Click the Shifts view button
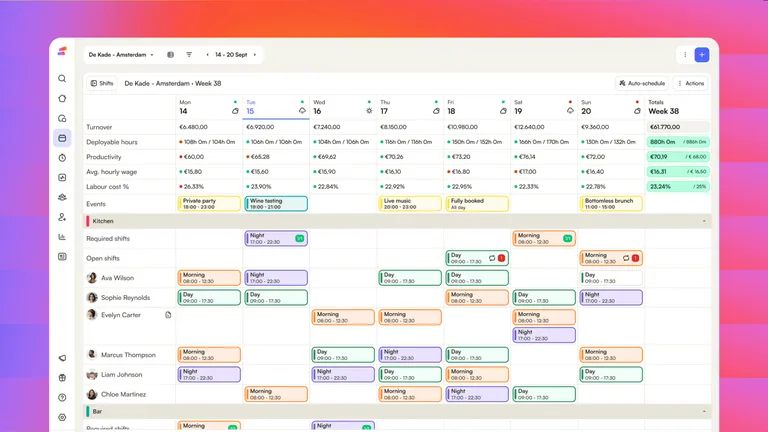 102,83
